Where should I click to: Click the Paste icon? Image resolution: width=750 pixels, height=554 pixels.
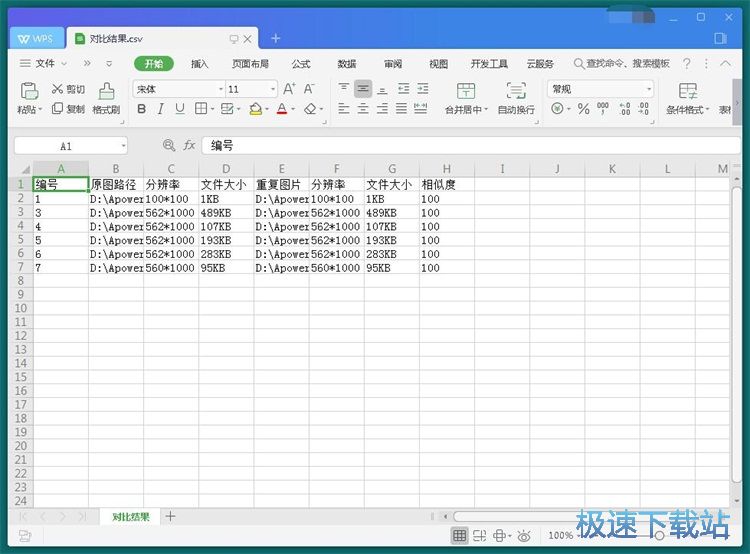29,91
